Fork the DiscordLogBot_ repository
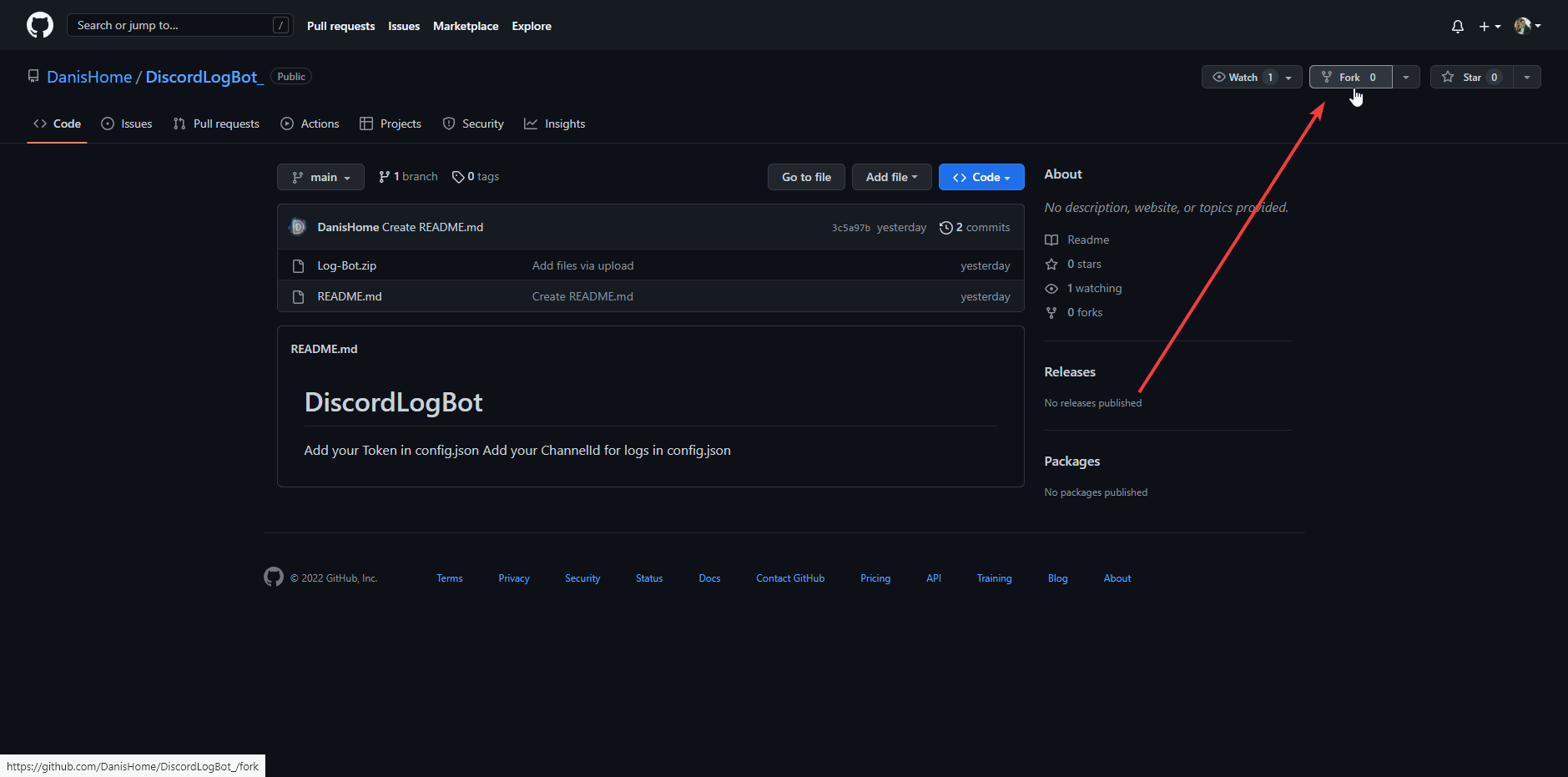Viewport: 1568px width, 777px height. point(1349,77)
